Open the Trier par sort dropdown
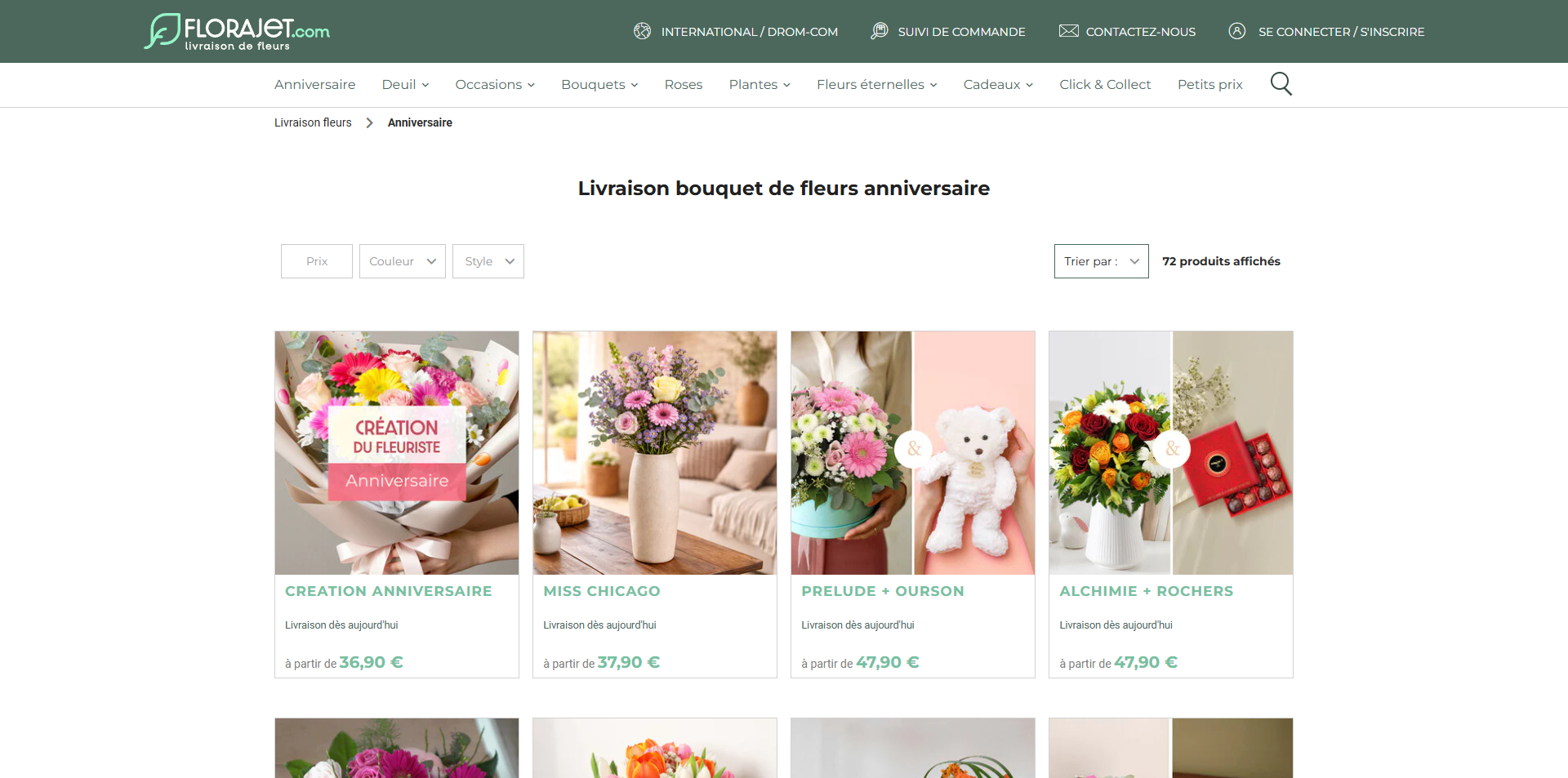This screenshot has height=778, width=1568. pos(1101,261)
